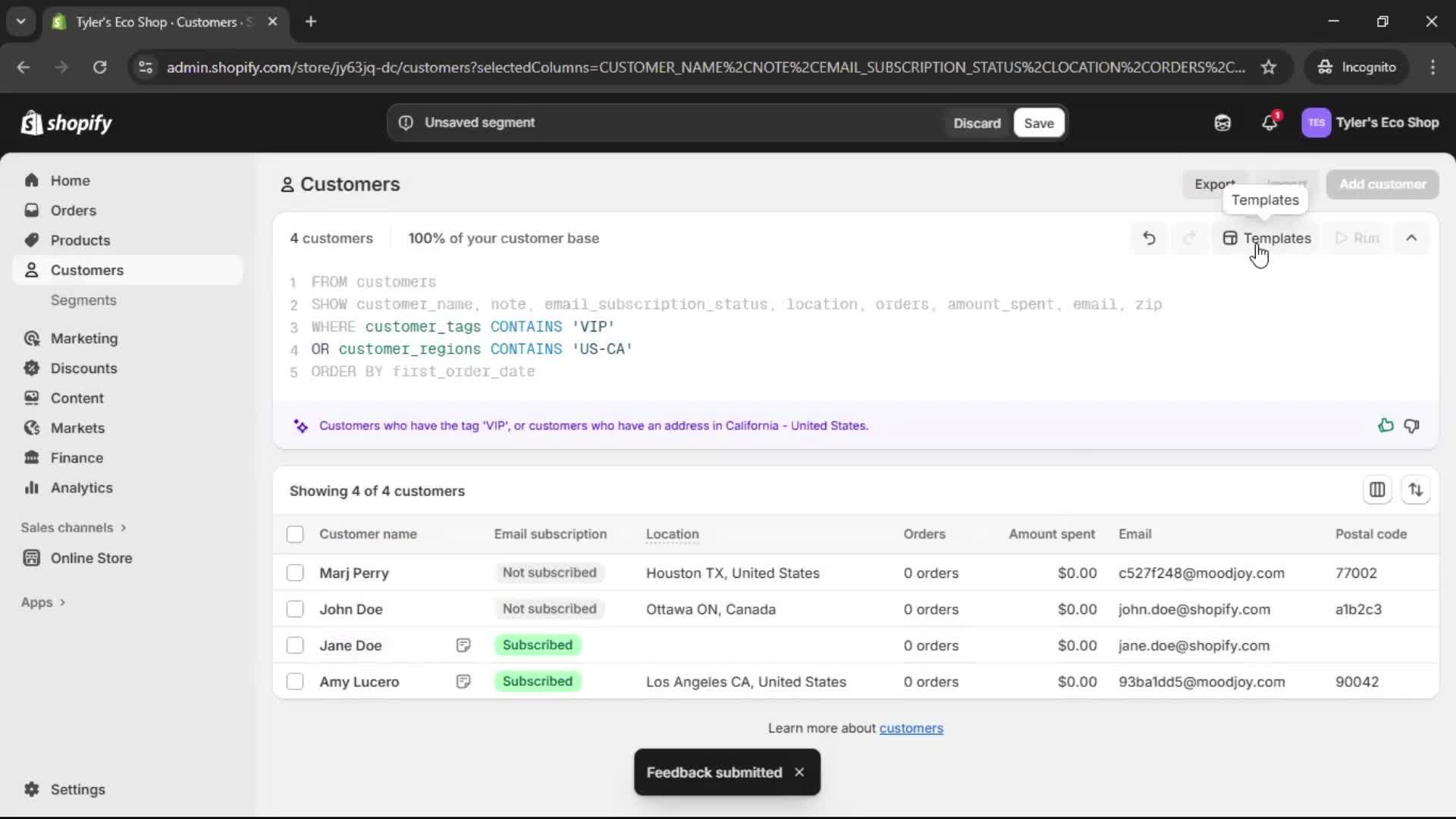Click the undo arrow above the query editor

pos(1149,237)
